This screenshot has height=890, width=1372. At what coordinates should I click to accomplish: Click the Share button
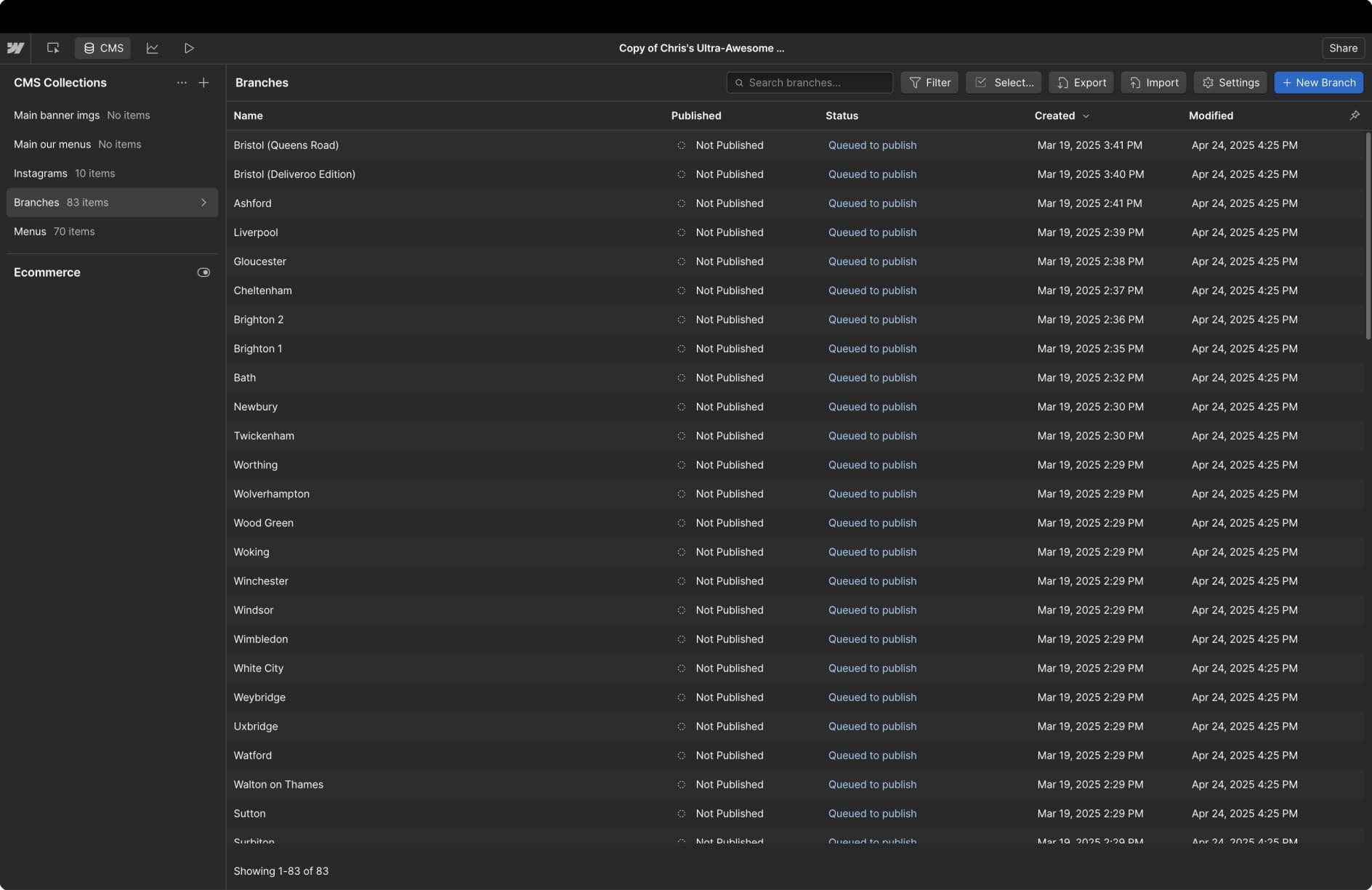point(1343,48)
